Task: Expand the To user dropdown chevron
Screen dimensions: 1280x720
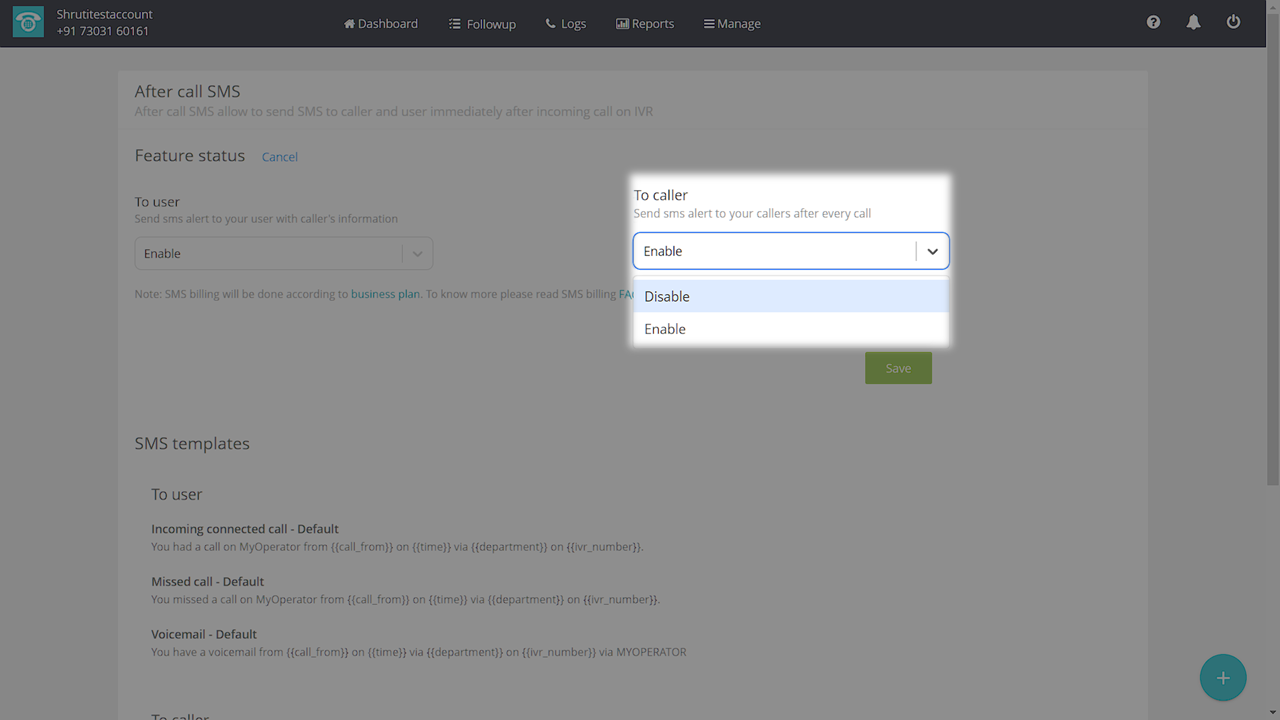Action: tap(417, 254)
